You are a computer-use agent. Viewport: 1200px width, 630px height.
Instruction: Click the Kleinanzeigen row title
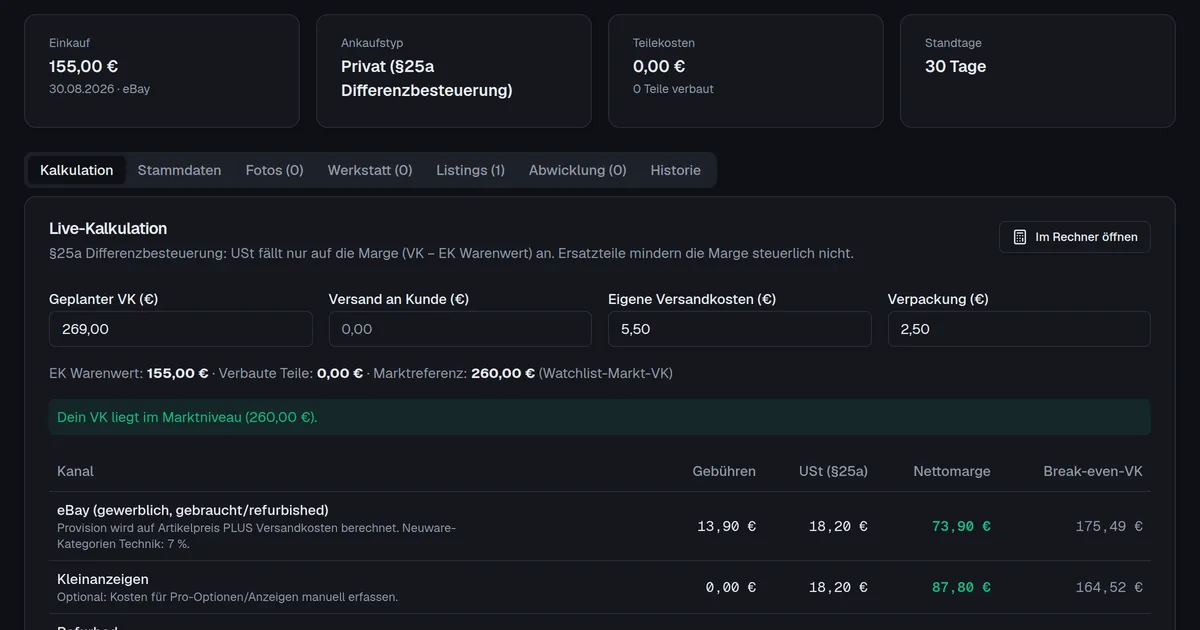pyautogui.click(x=103, y=579)
